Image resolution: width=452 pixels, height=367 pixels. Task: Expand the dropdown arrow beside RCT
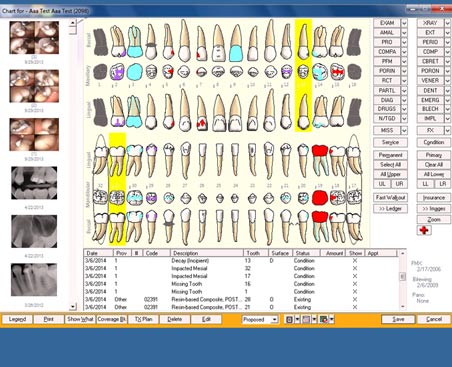pyautogui.click(x=404, y=81)
